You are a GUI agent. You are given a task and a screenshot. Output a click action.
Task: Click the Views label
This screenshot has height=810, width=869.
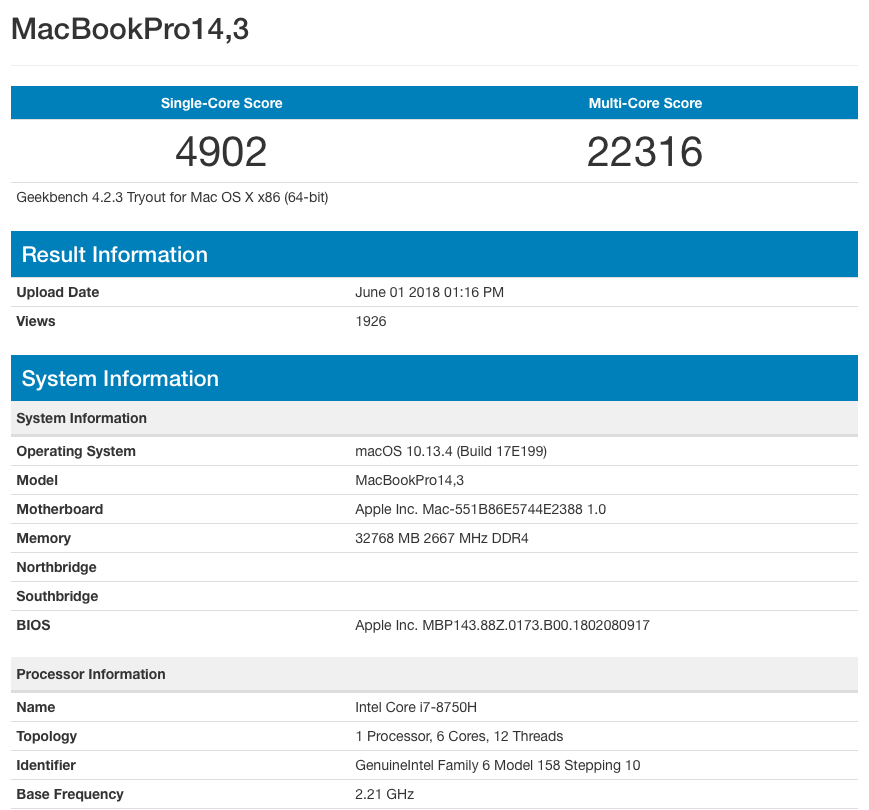[36, 321]
